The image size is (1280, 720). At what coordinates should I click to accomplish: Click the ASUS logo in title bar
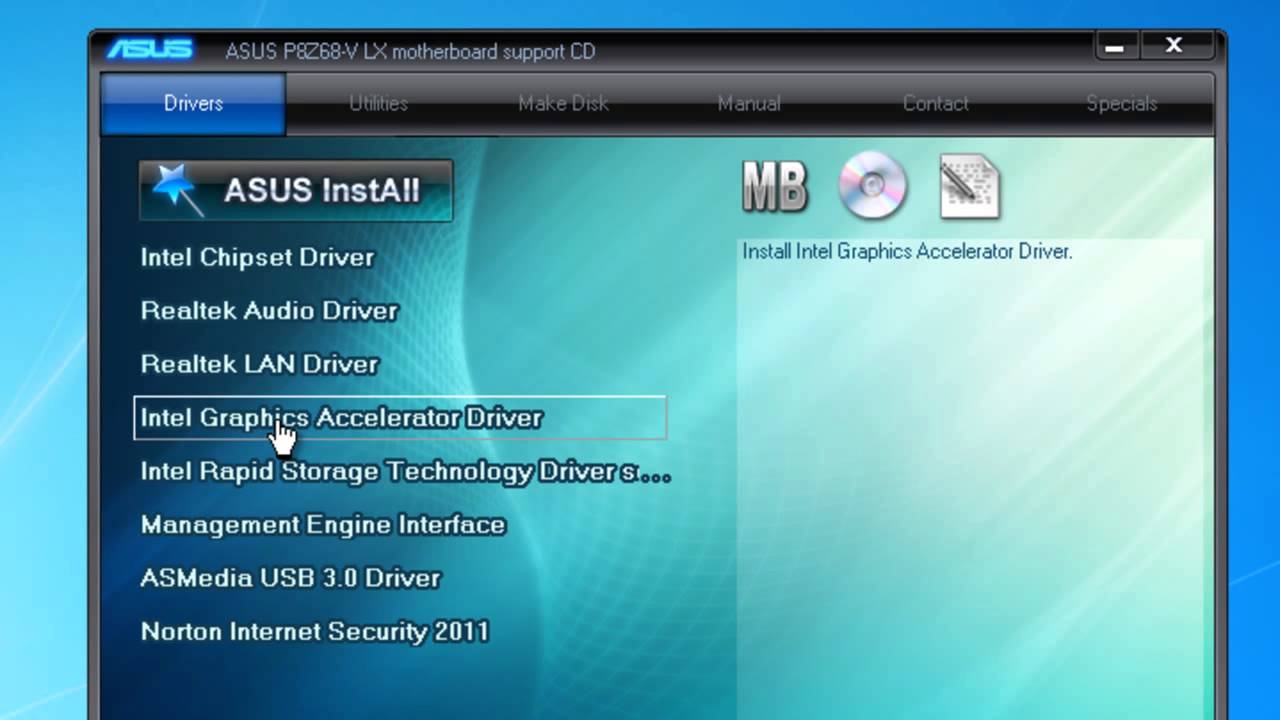150,49
